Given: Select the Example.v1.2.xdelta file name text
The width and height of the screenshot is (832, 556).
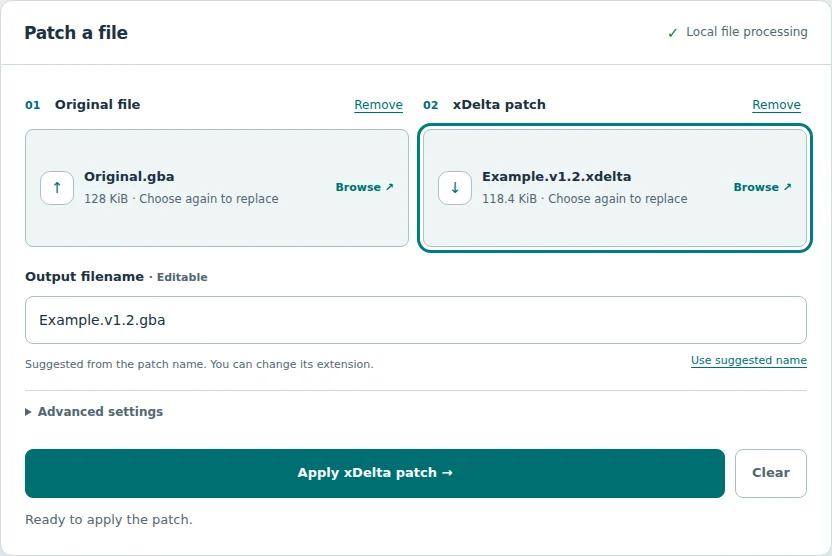Looking at the screenshot, I should pos(557,176).
